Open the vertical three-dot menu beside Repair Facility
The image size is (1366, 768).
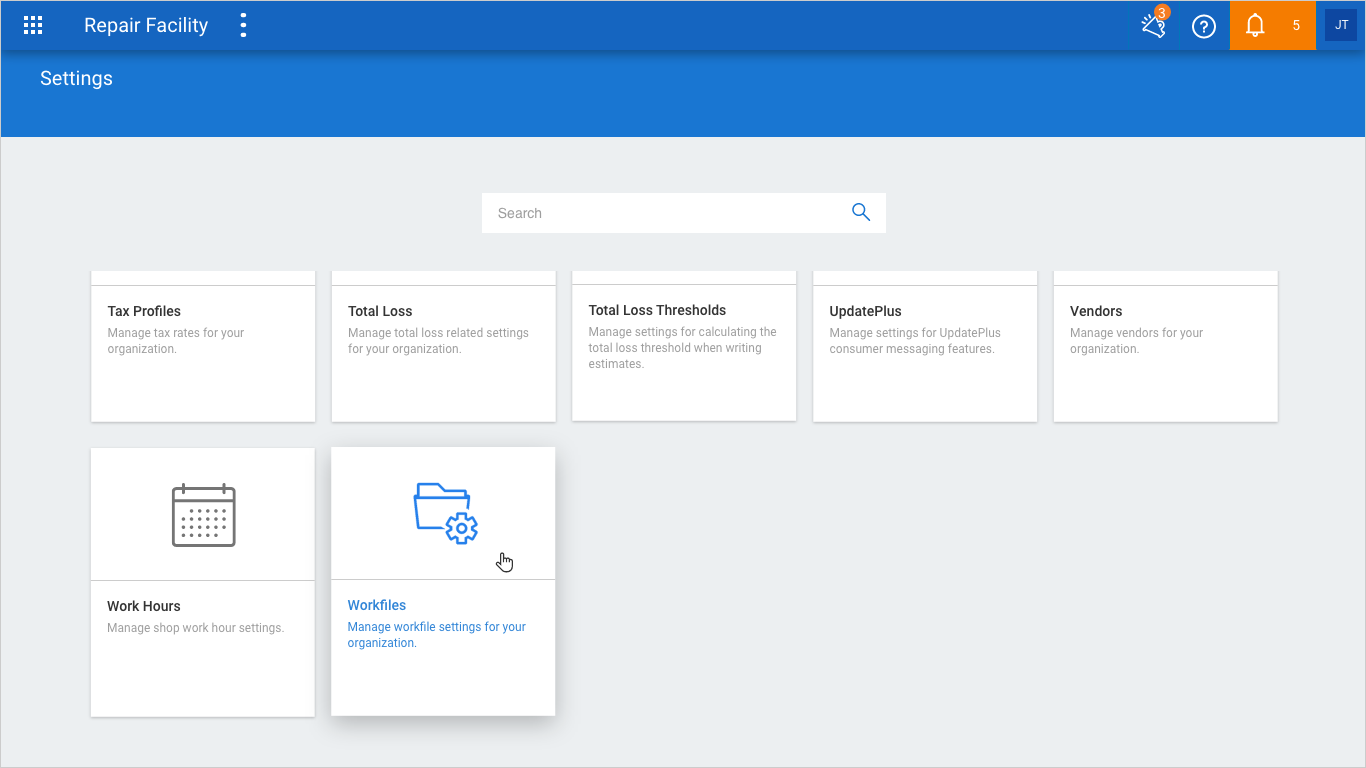[243, 26]
